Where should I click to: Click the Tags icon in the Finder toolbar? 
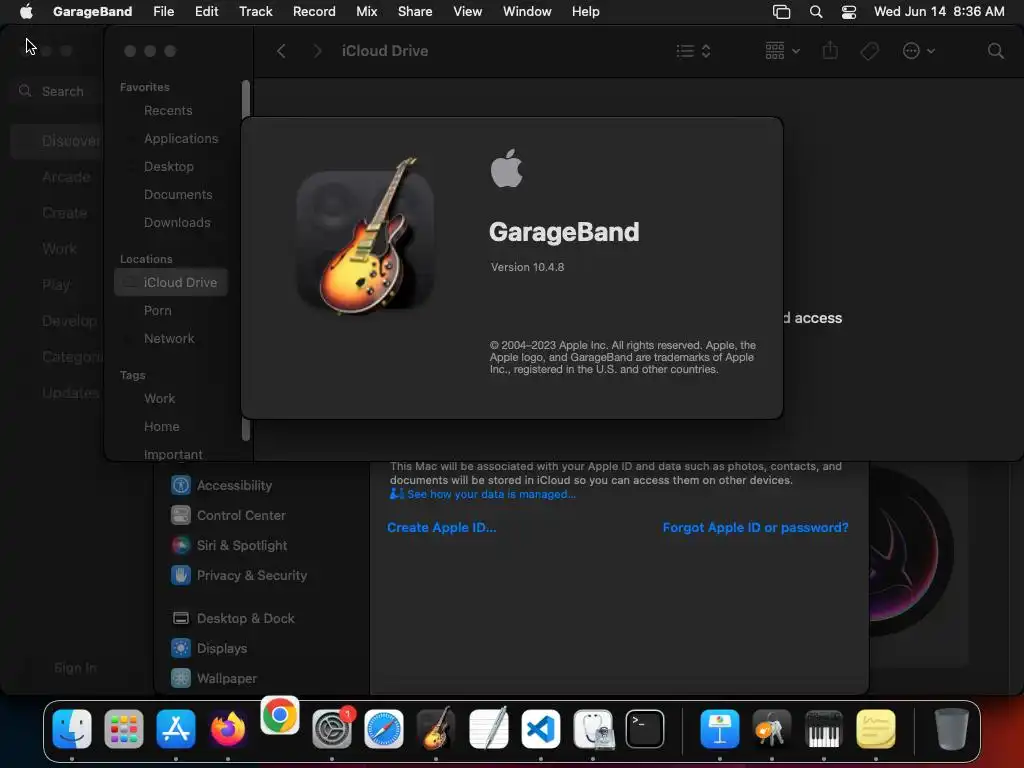tap(869, 51)
